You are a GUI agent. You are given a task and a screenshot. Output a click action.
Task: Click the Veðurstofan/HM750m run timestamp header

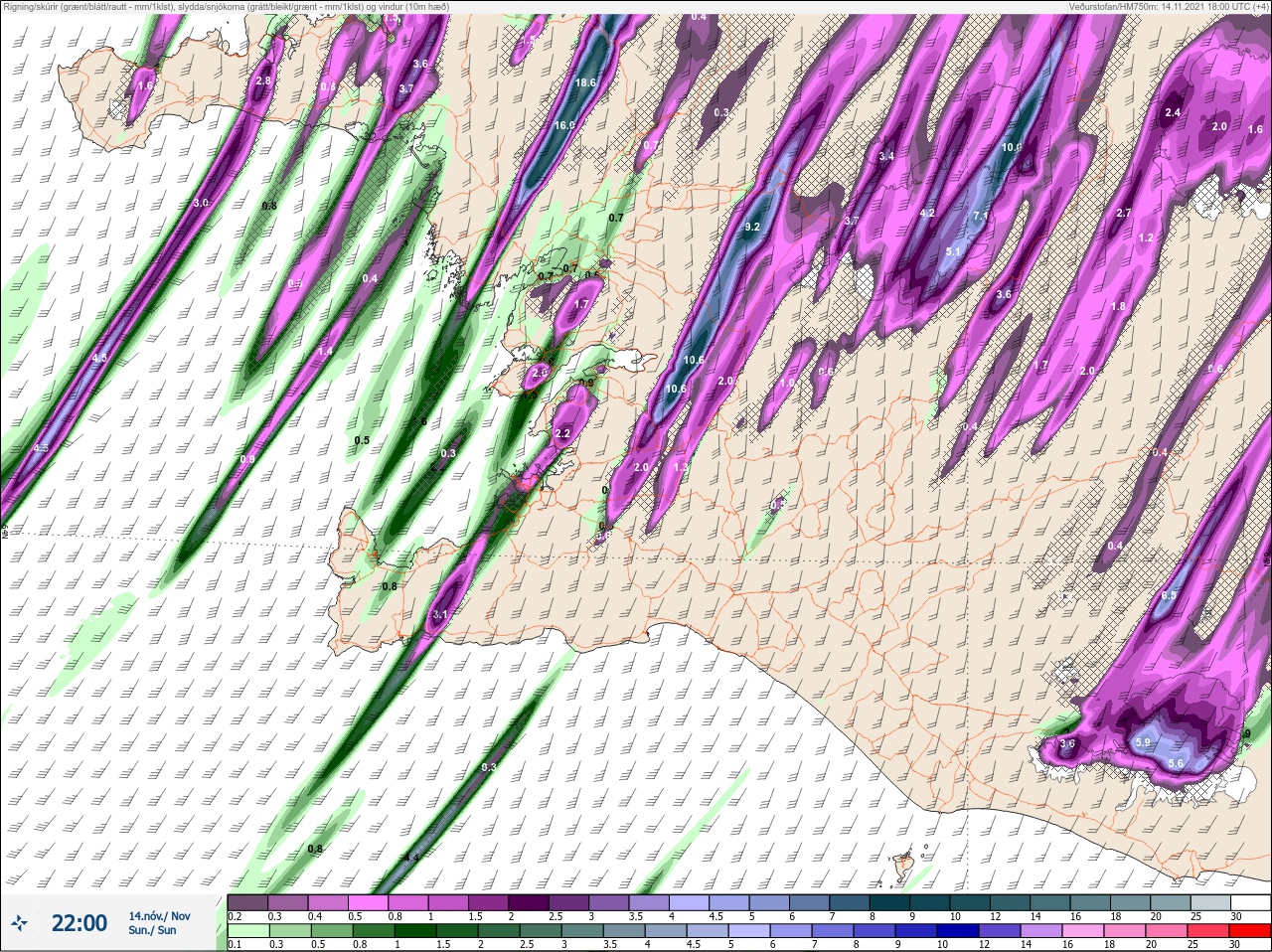pos(1169,6)
